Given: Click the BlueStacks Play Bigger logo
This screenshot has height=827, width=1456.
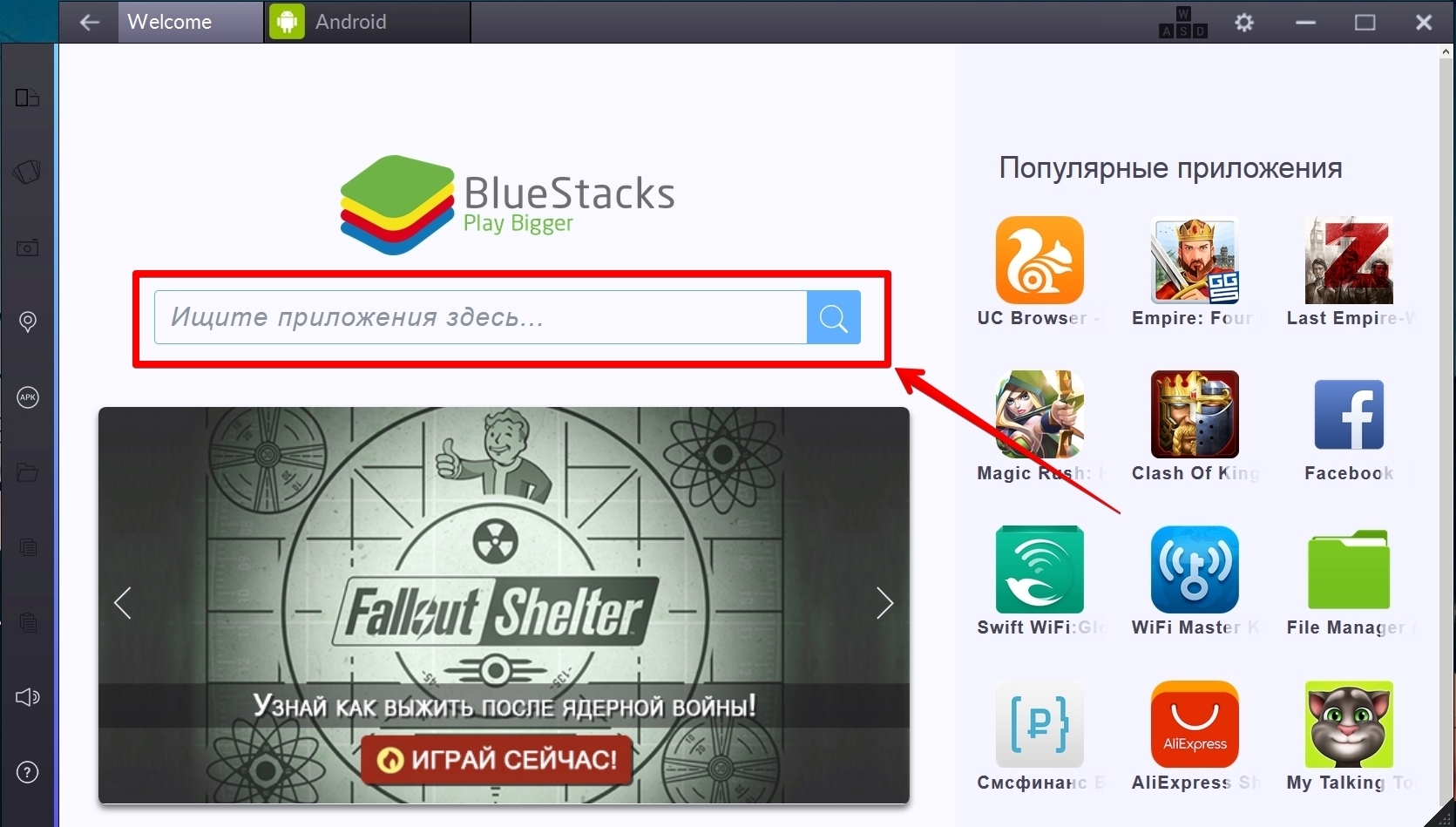Looking at the screenshot, I should 507,205.
